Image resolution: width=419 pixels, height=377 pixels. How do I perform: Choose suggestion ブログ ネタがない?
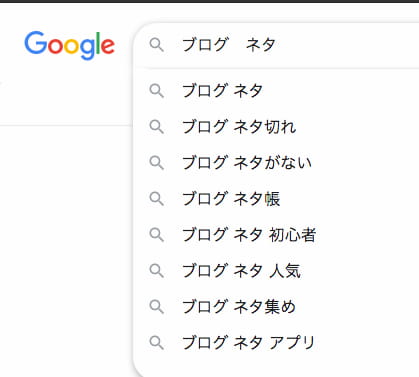(276, 163)
